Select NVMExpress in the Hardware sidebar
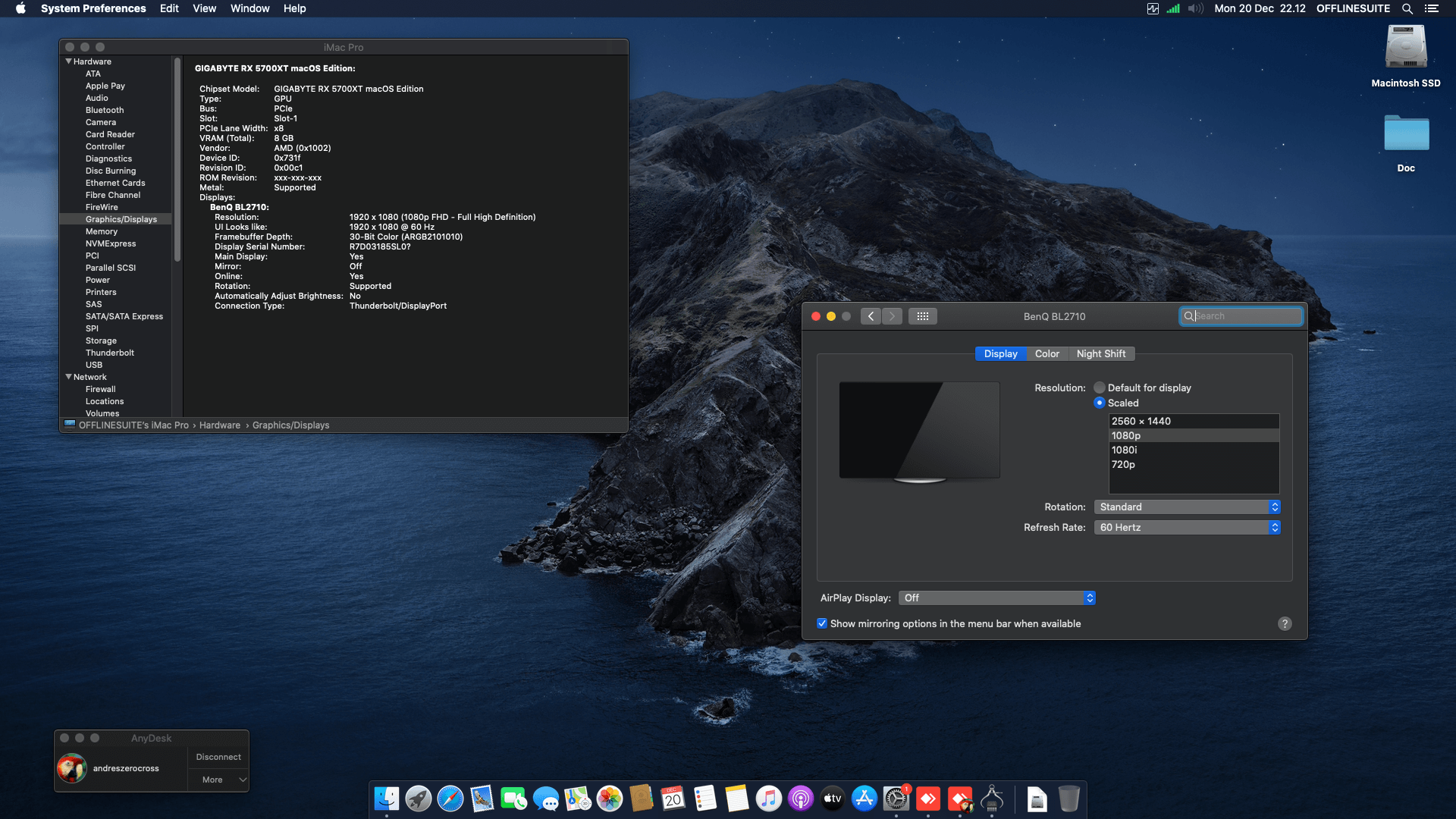The height and width of the screenshot is (819, 1456). (x=111, y=243)
